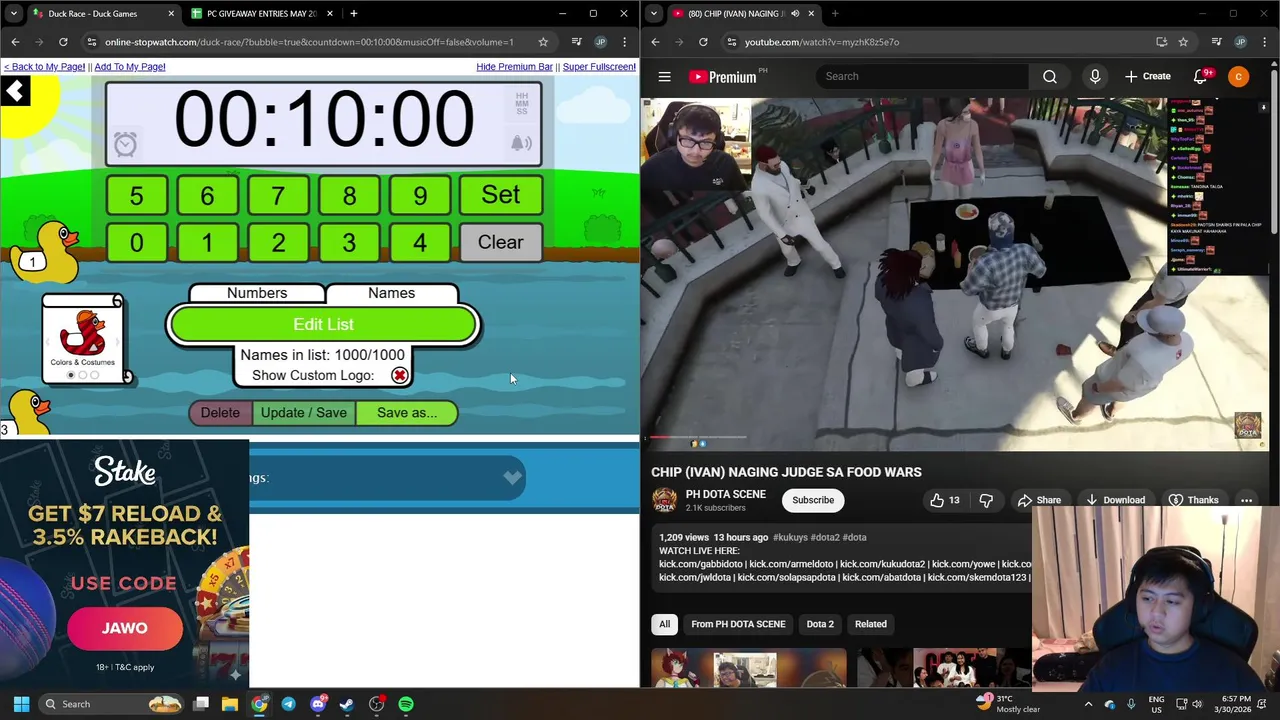Remove custom logo with the red X icon
The image size is (1280, 720).
(399, 376)
